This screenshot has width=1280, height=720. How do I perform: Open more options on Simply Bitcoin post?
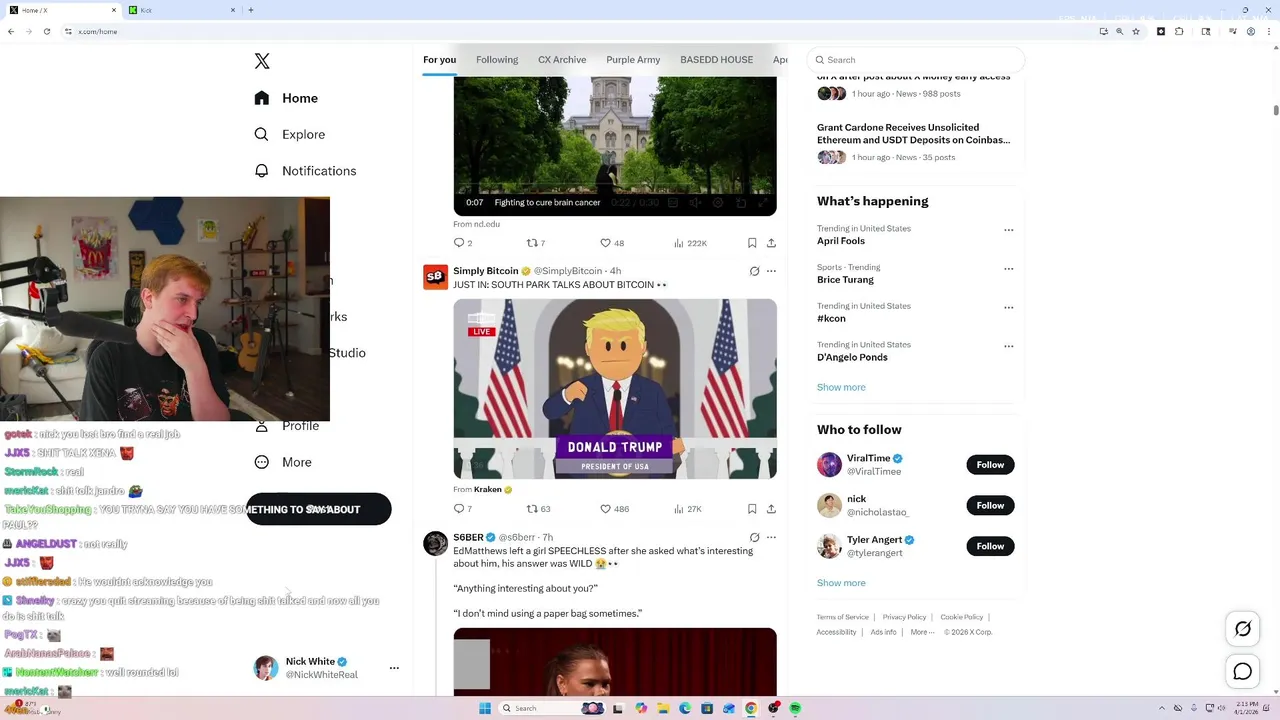[771, 271]
